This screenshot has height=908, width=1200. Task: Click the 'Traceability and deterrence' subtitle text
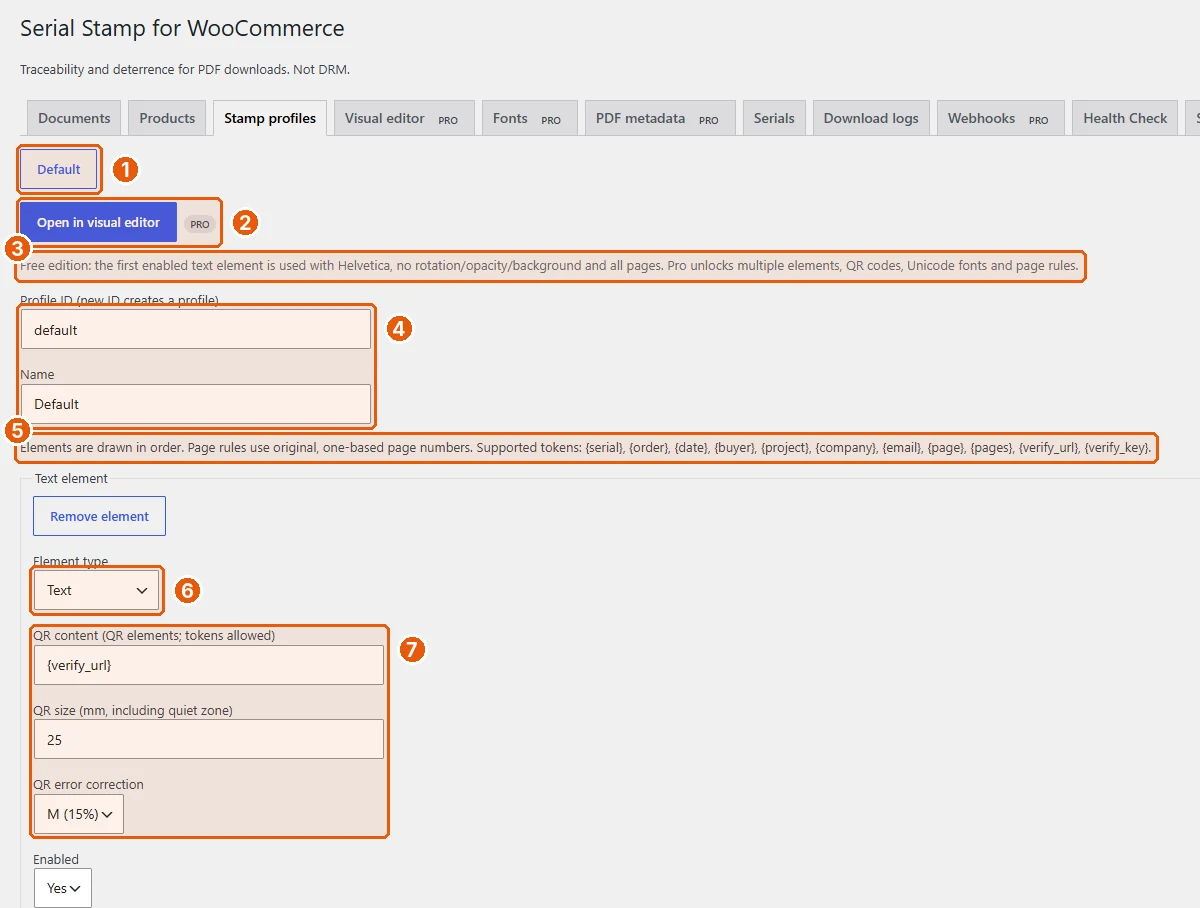[185, 70]
